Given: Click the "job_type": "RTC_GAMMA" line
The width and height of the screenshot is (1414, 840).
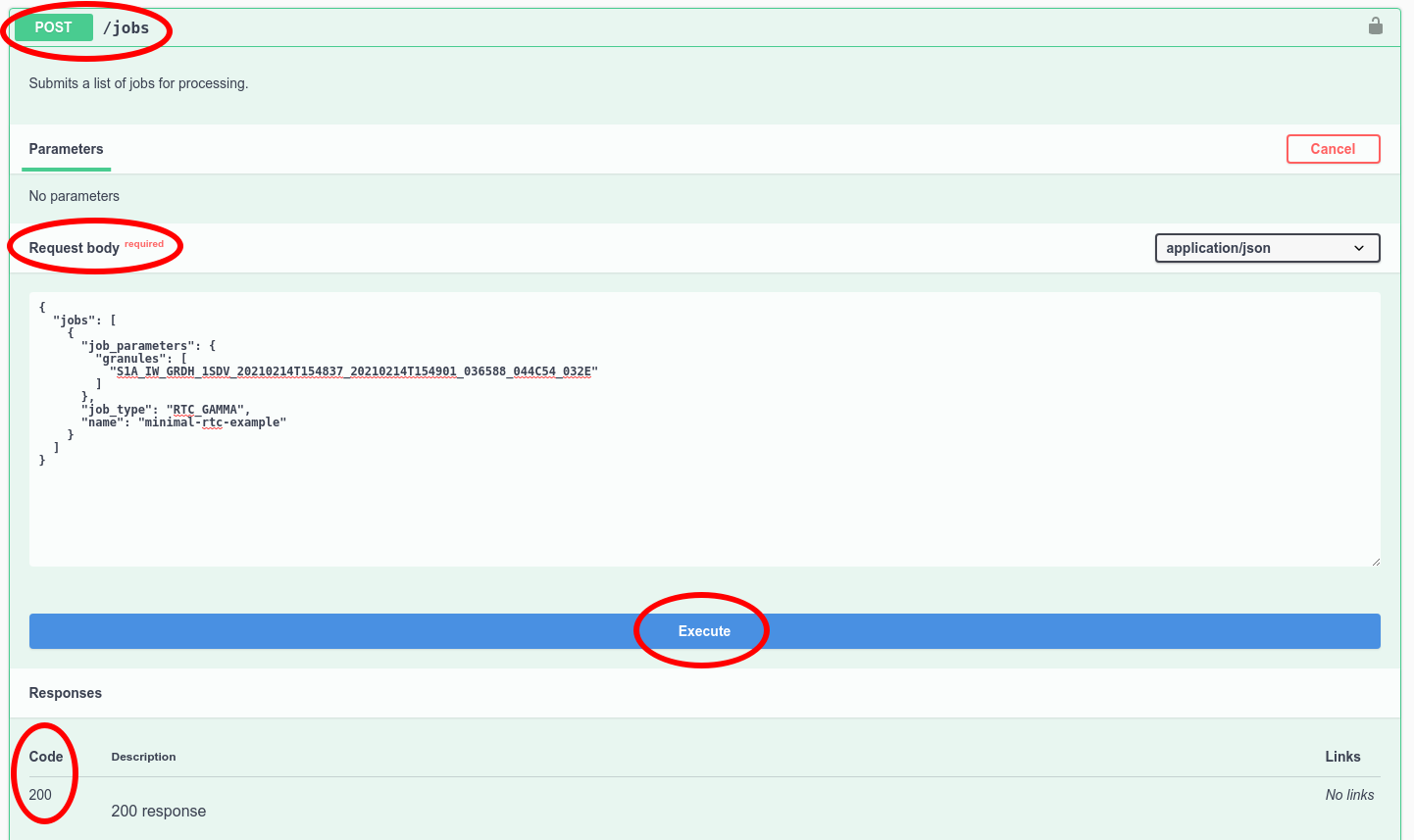Looking at the screenshot, I should click(x=166, y=410).
